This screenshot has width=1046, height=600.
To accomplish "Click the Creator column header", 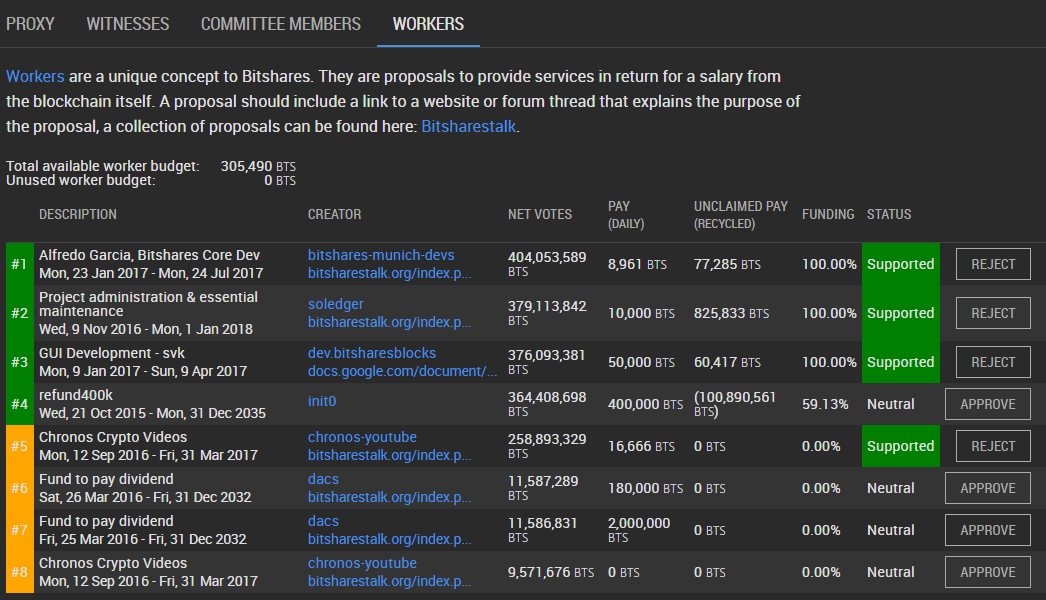I will pyautogui.click(x=334, y=214).
